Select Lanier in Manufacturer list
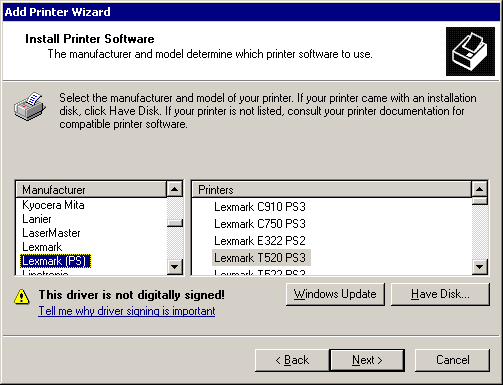 37,219
